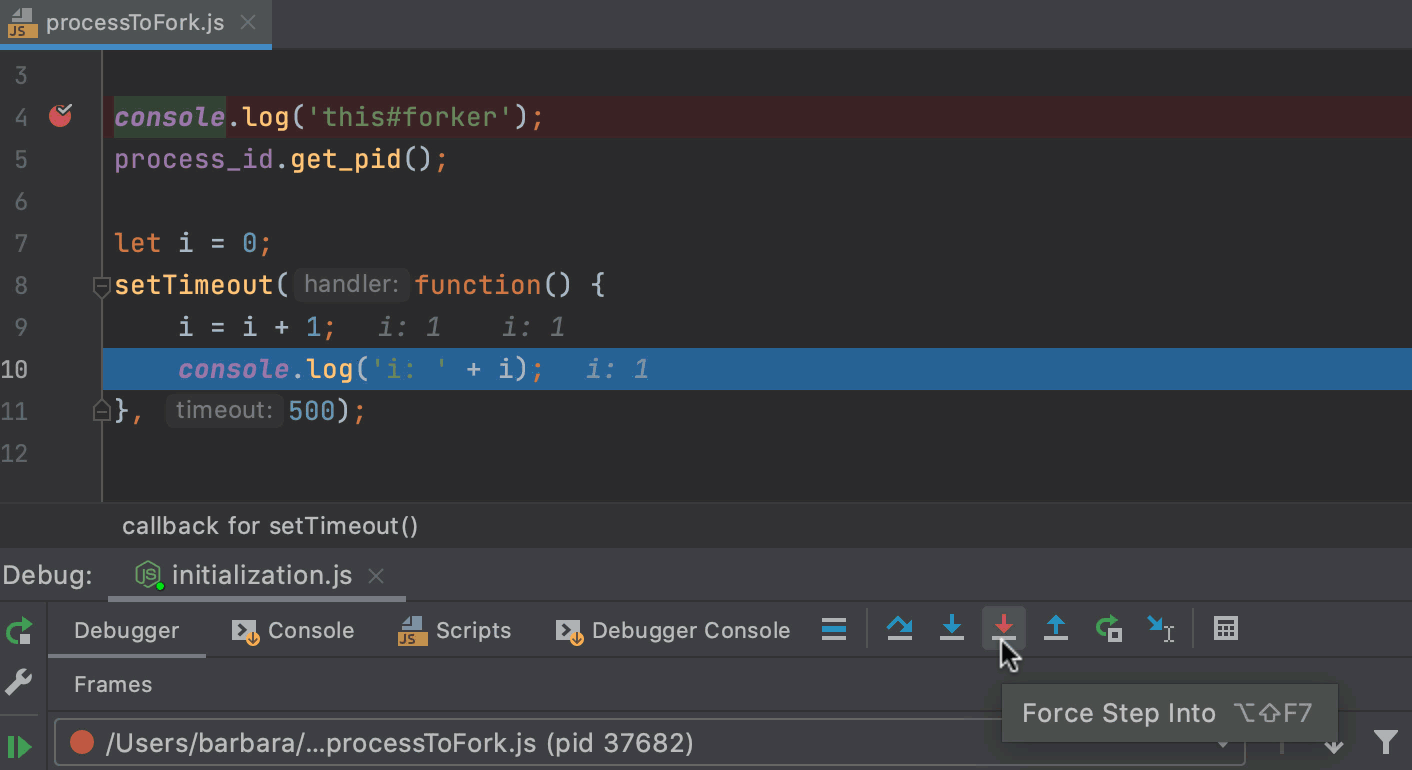
Task: Click inside 'this#forker' string on line 4
Action: pos(408,117)
